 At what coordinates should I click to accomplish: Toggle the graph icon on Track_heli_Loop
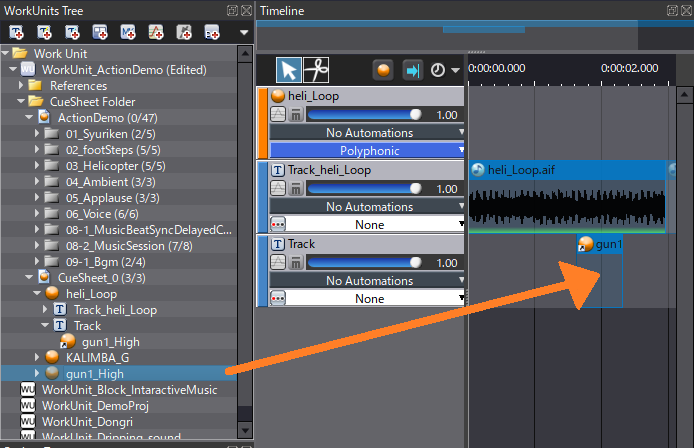pos(278,189)
